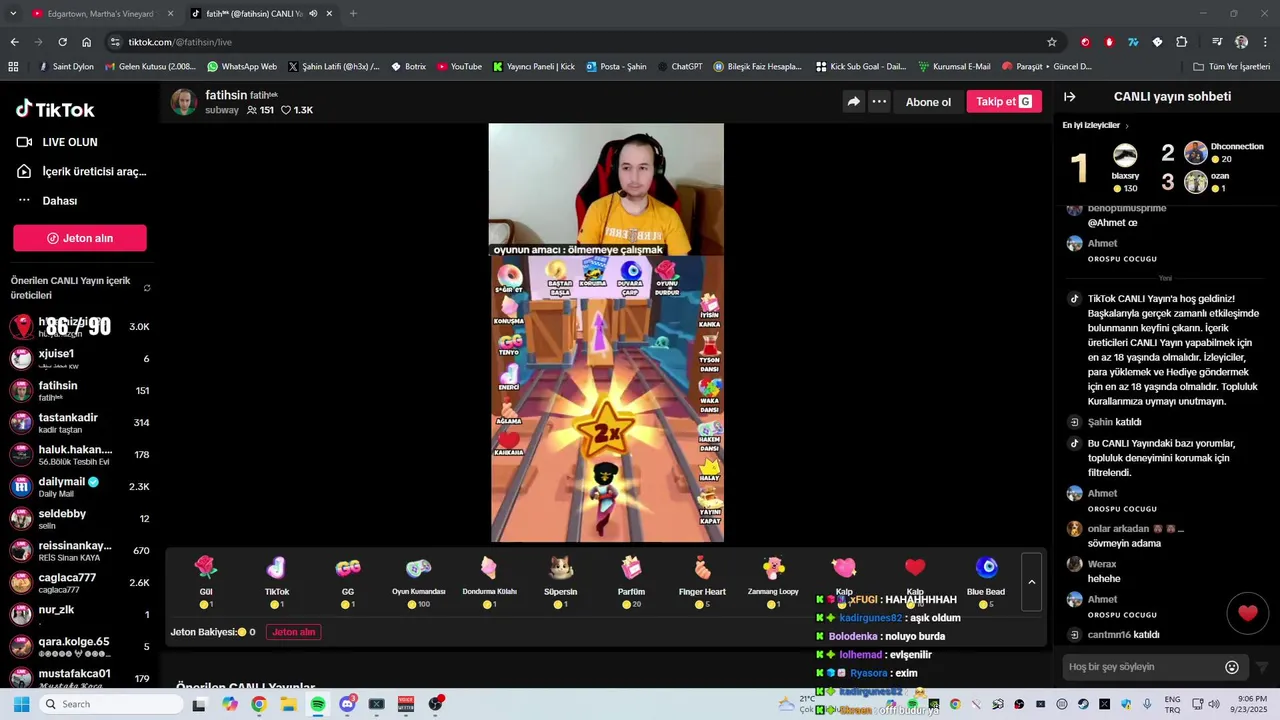Send the Zanmang Loopy gift
This screenshot has width=1280, height=720.
pos(773,581)
